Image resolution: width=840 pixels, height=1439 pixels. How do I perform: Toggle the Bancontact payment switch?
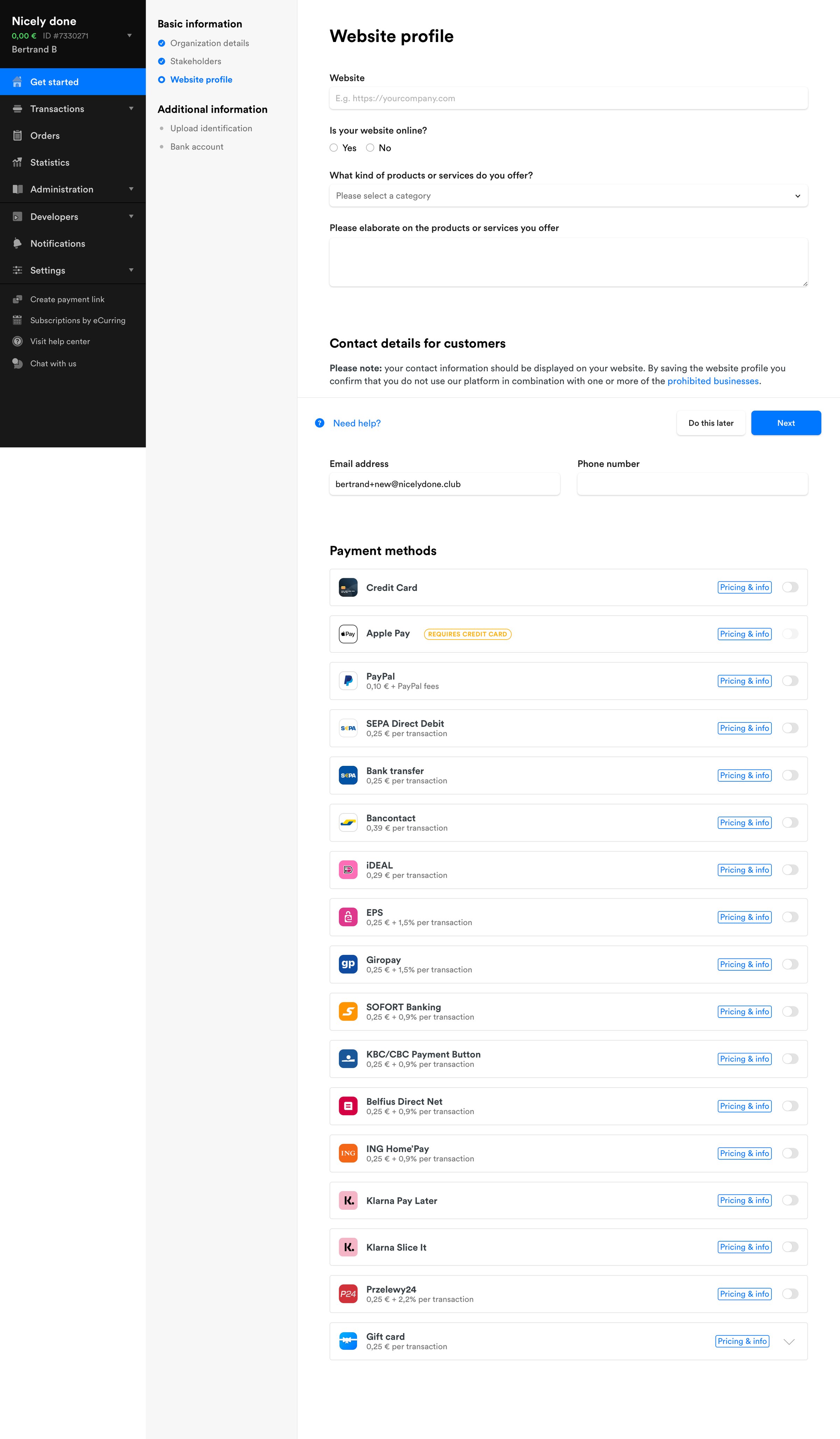(790, 822)
